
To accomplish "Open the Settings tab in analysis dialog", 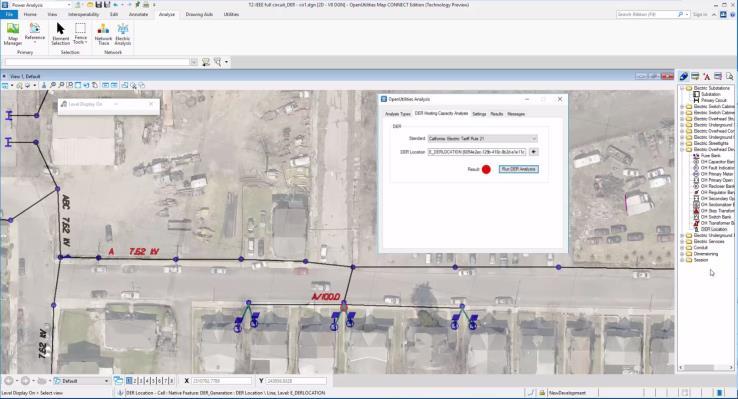I will (479, 114).
